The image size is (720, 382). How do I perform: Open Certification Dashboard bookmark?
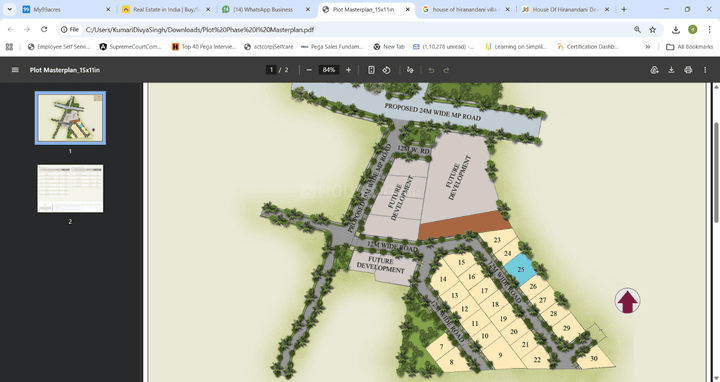tap(587, 46)
